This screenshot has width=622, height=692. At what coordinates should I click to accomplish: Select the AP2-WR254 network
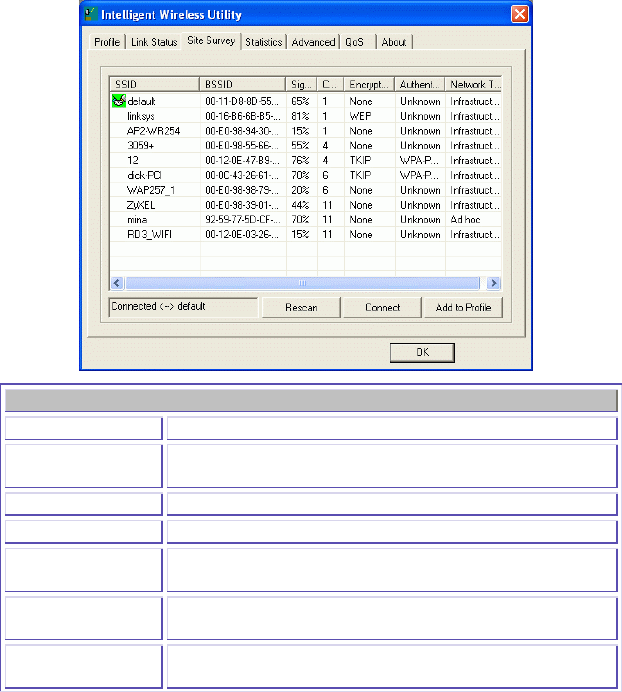click(x=305, y=131)
